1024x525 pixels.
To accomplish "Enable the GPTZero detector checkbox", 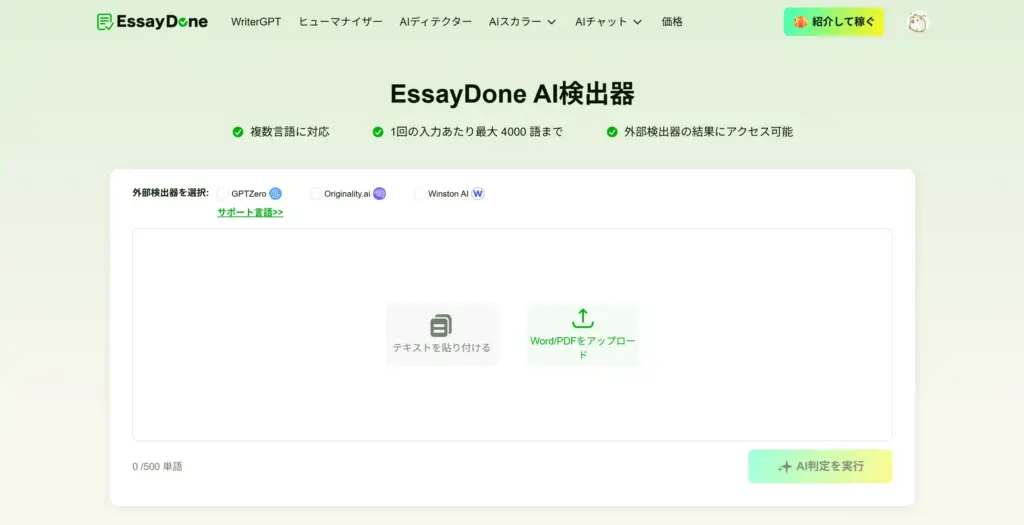I will click(x=222, y=194).
